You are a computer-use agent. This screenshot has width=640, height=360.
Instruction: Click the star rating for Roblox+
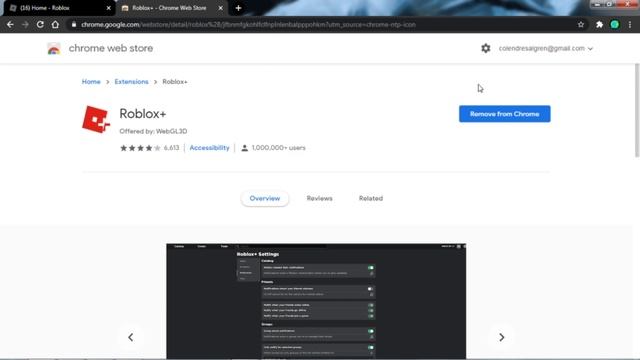point(140,148)
